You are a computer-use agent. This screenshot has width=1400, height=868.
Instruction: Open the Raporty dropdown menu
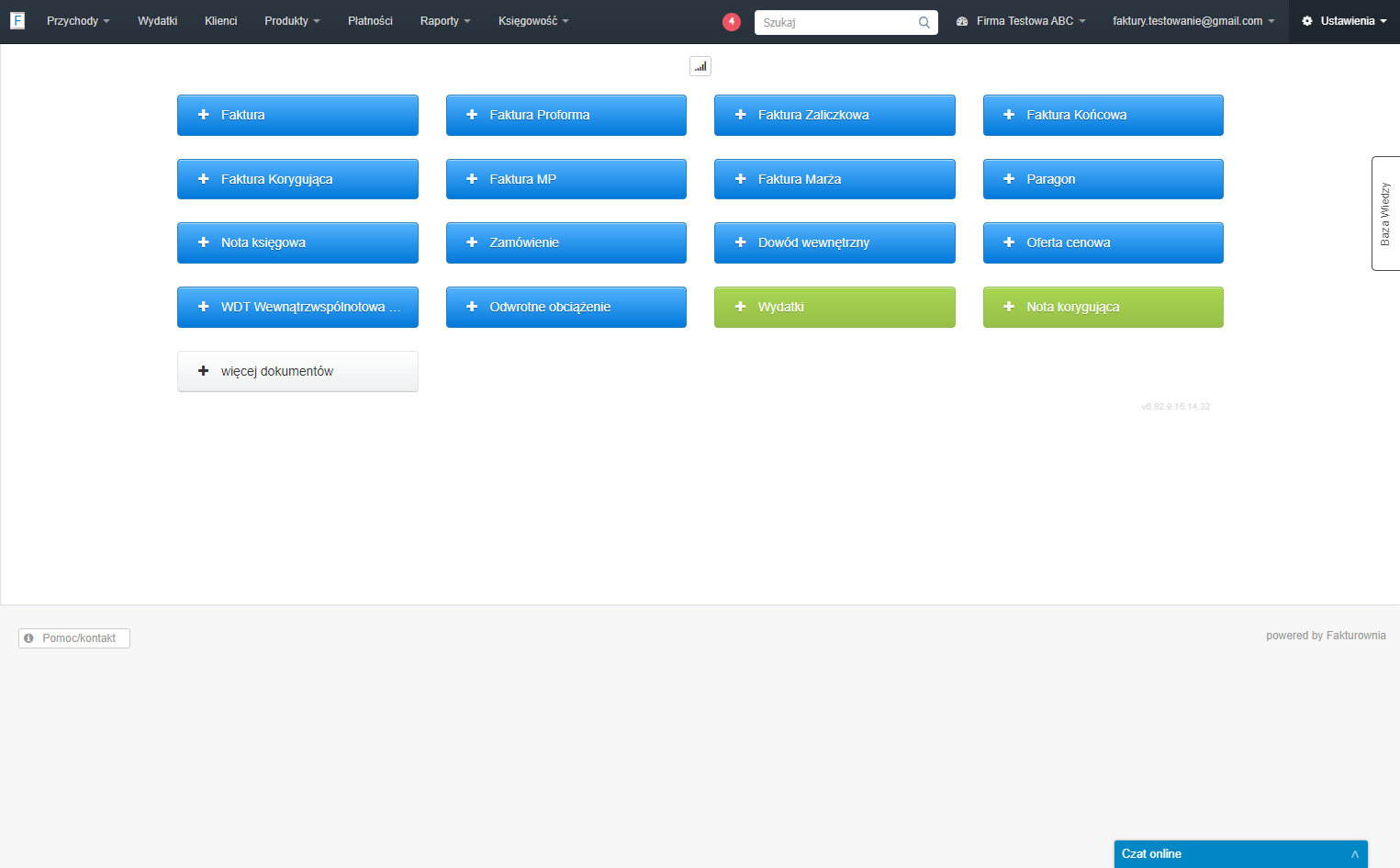[445, 21]
